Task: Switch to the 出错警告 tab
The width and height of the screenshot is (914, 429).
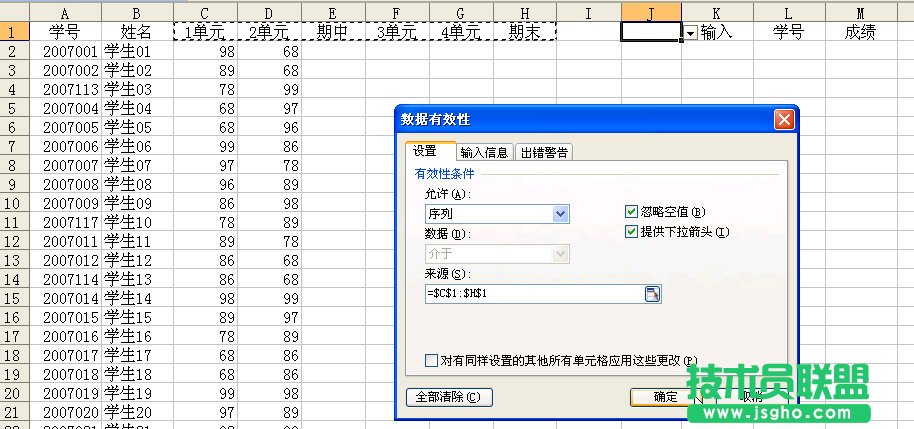Action: point(544,153)
